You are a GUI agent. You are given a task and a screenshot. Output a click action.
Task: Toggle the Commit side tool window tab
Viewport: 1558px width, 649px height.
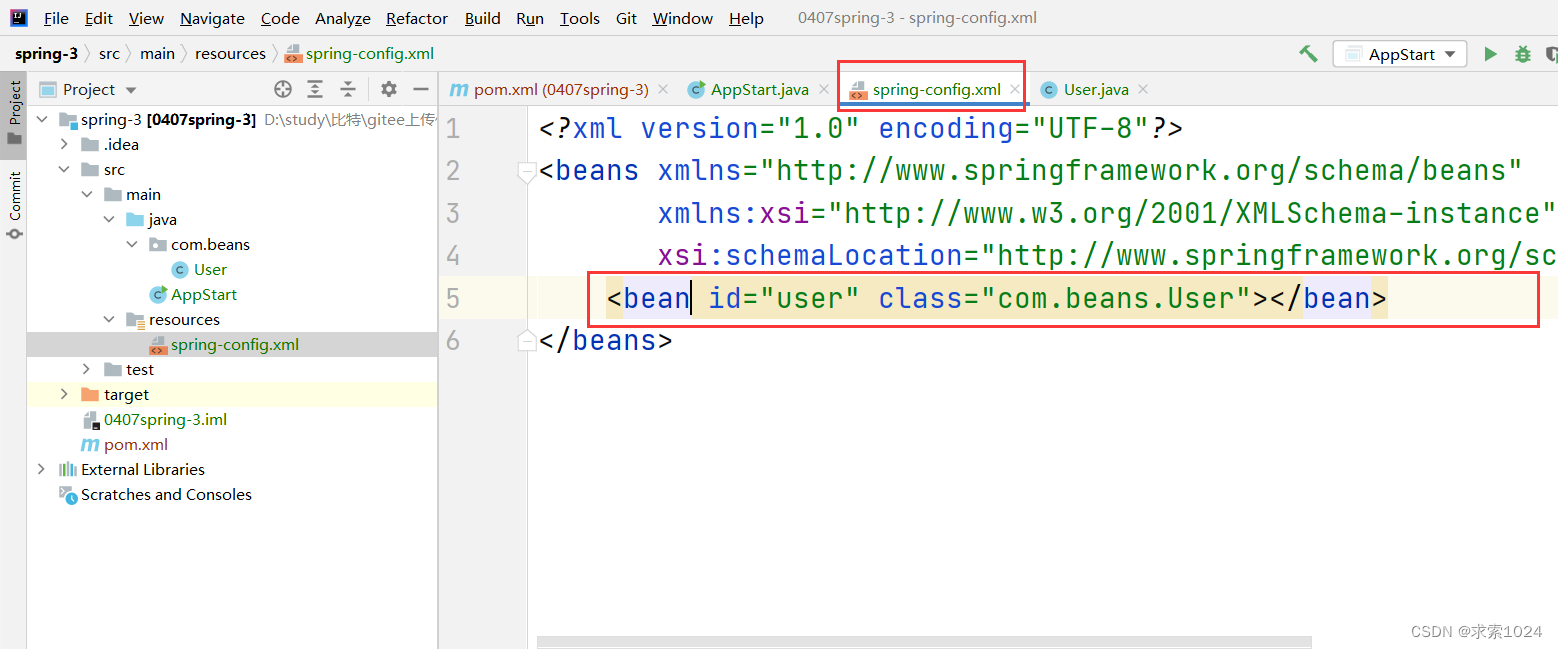[x=14, y=205]
